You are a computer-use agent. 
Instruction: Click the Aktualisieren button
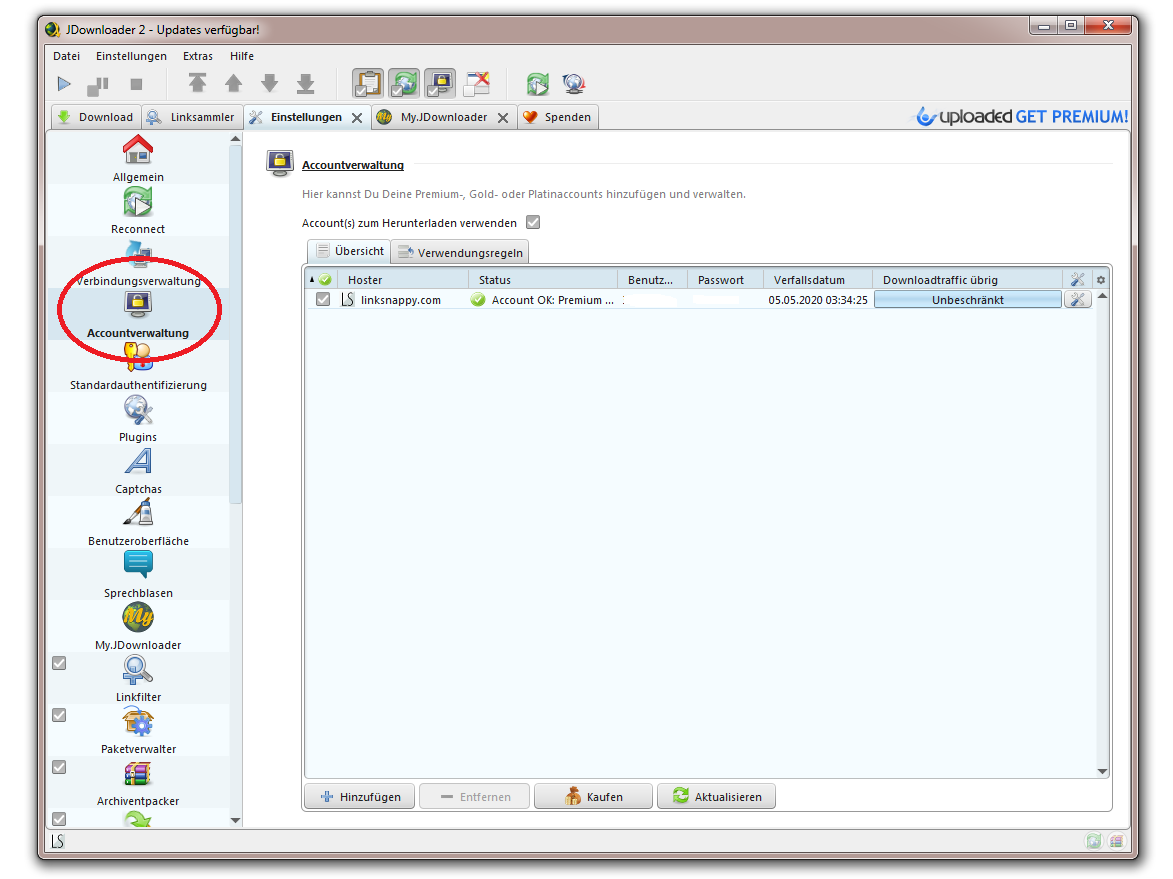click(717, 797)
